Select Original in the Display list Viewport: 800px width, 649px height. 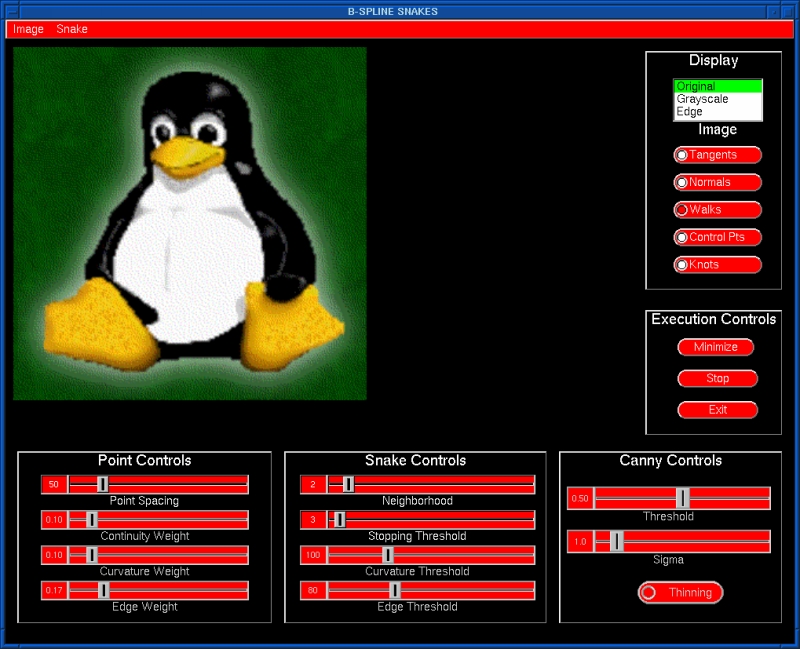tap(717, 87)
